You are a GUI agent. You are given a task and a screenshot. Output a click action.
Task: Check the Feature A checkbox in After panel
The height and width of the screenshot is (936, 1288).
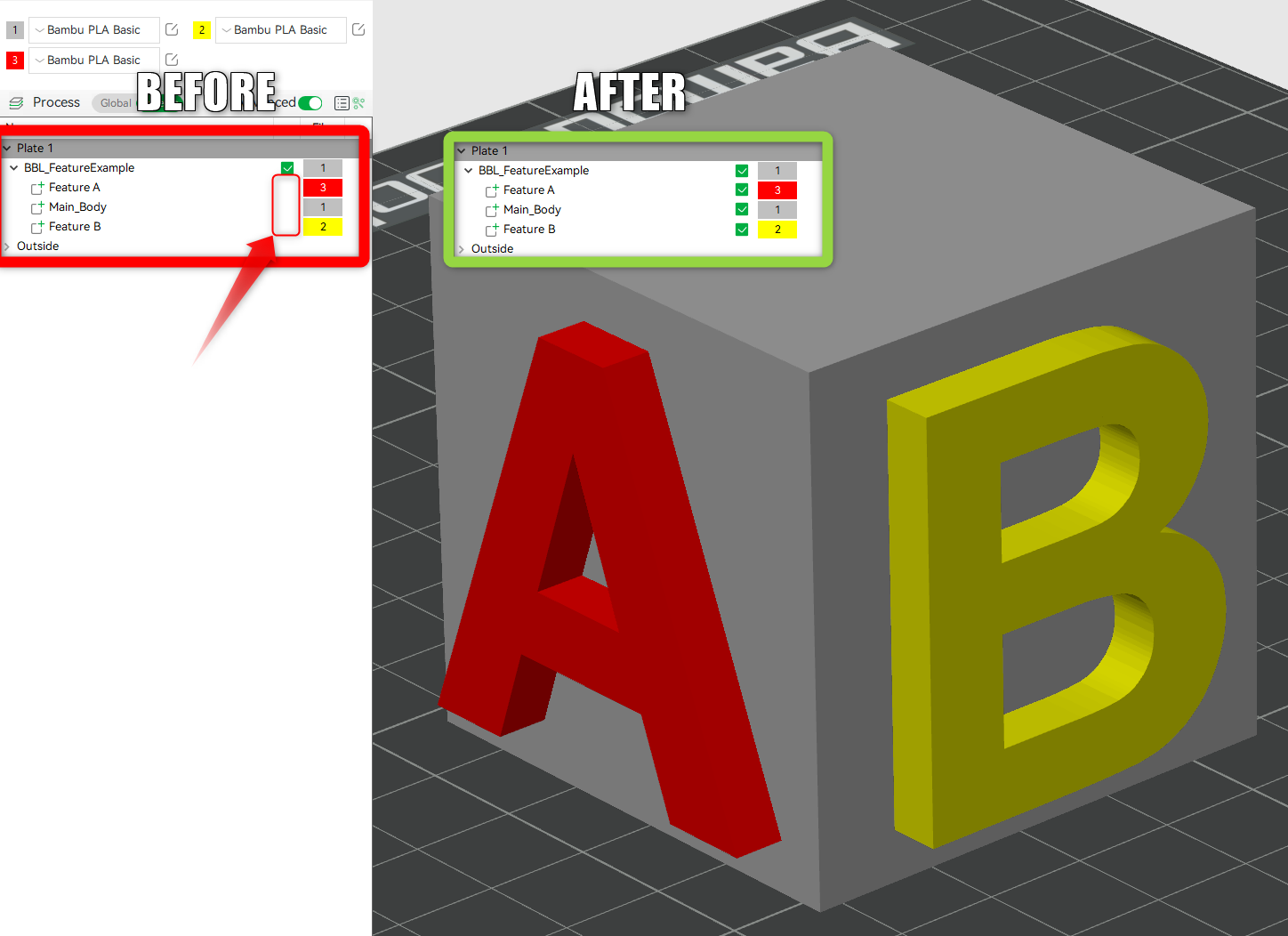point(742,190)
